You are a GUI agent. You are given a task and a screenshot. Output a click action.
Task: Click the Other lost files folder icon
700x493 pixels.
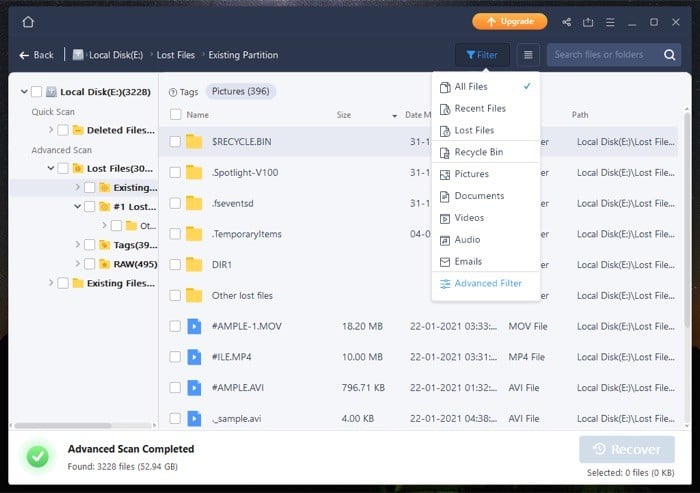point(194,296)
